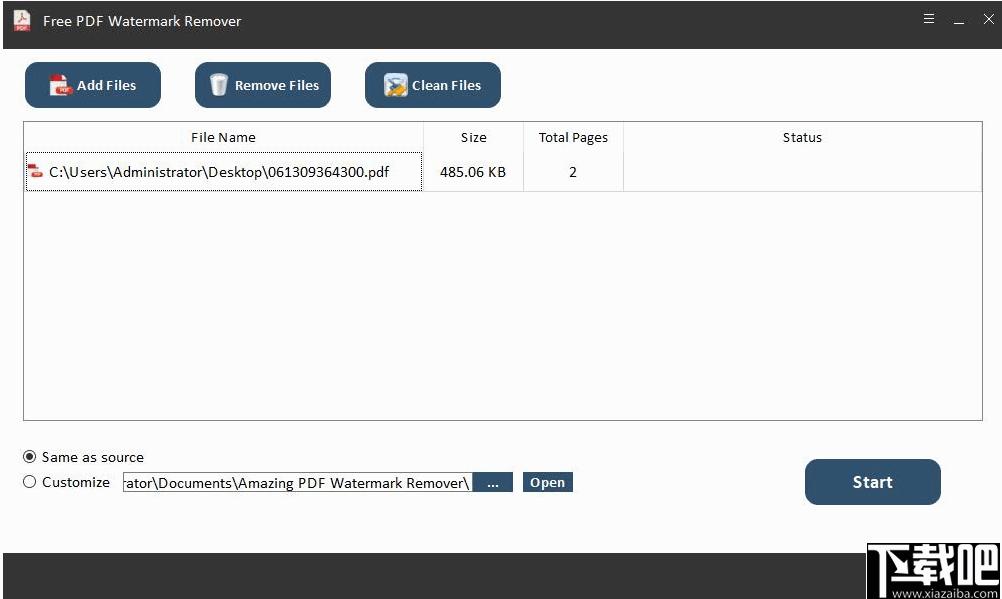The image size is (1002, 599).
Task: Click Open to view output folder
Action: [548, 482]
